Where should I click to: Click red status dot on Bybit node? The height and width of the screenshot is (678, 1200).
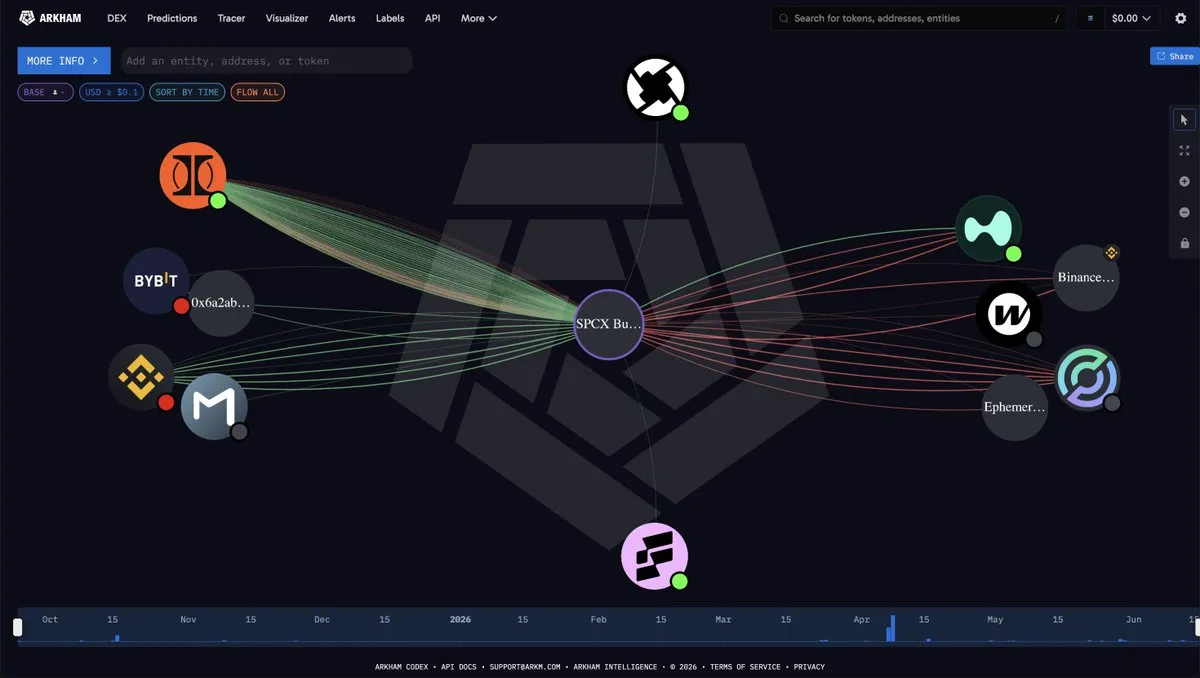click(182, 306)
